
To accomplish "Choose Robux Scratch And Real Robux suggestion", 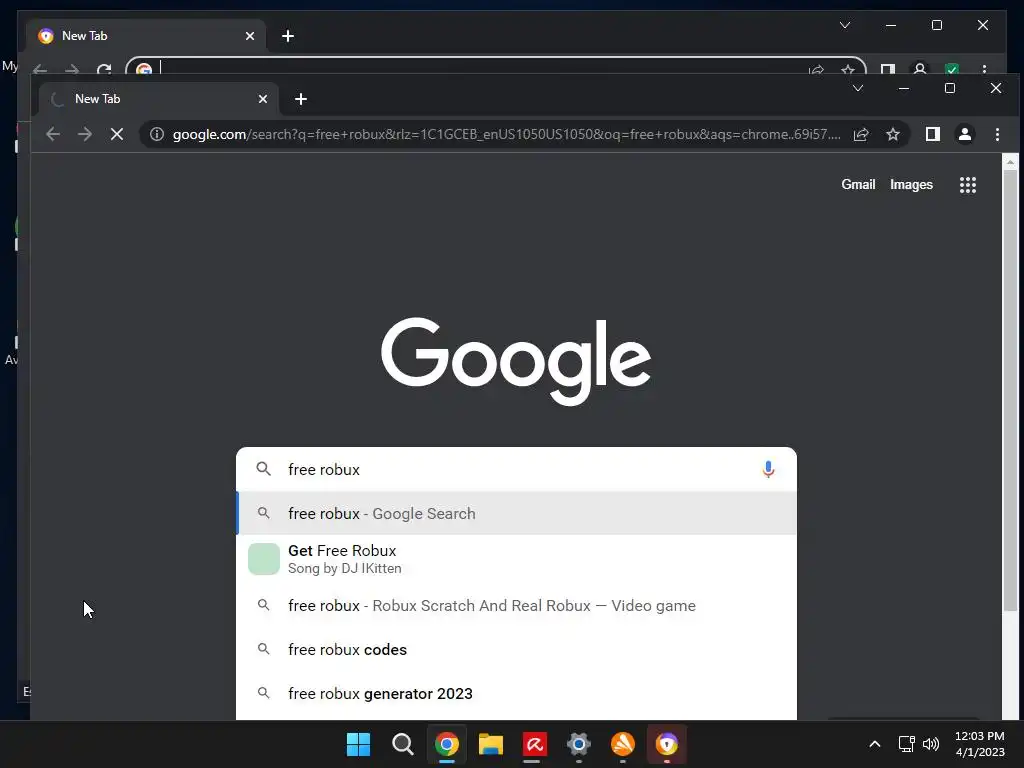I will click(x=516, y=605).
